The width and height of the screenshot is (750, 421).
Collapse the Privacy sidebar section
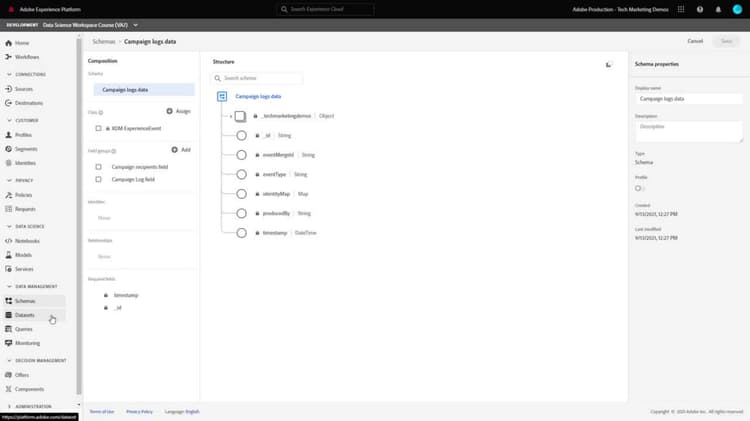[x=9, y=180]
